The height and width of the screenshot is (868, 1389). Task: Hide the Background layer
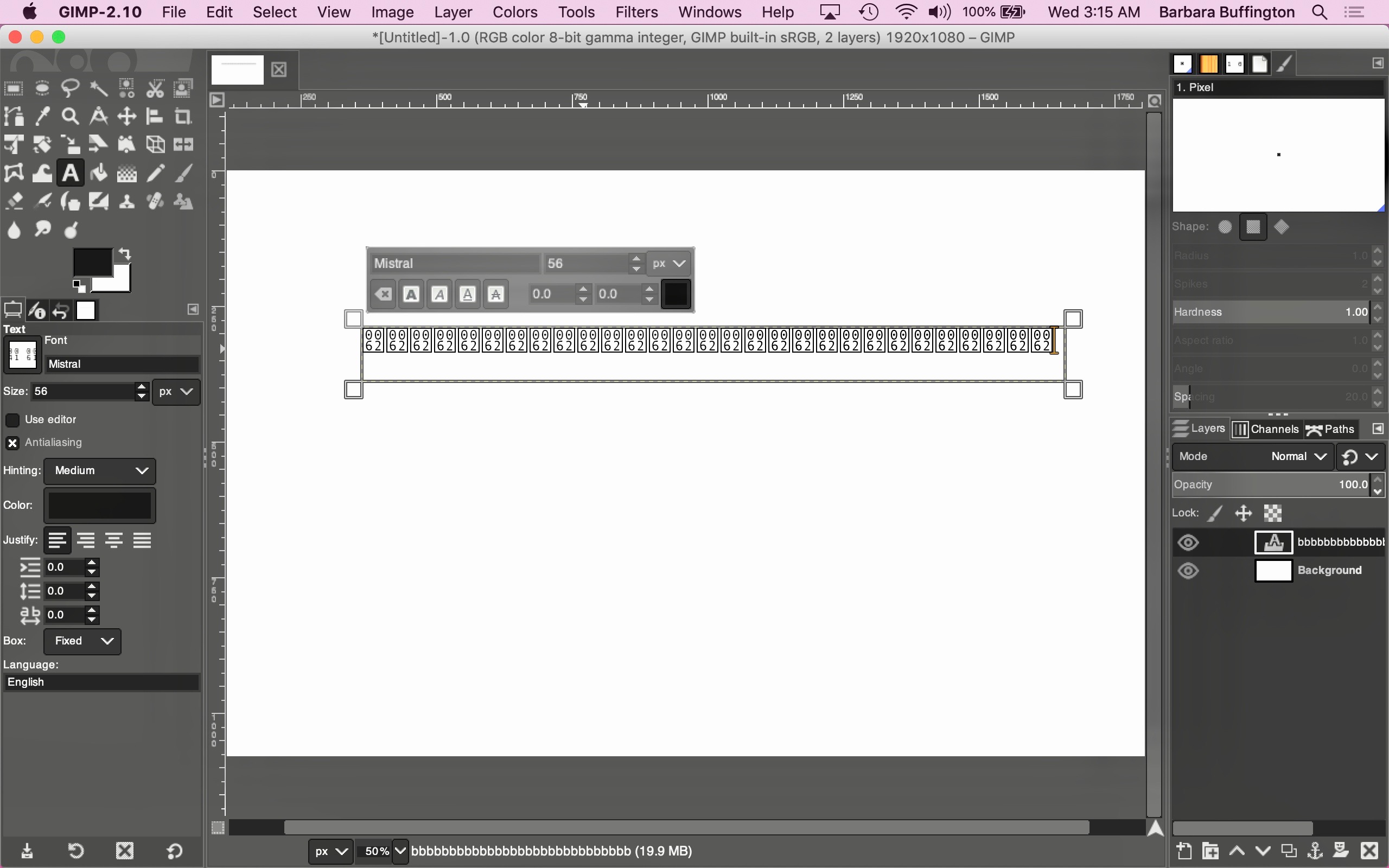tap(1188, 571)
